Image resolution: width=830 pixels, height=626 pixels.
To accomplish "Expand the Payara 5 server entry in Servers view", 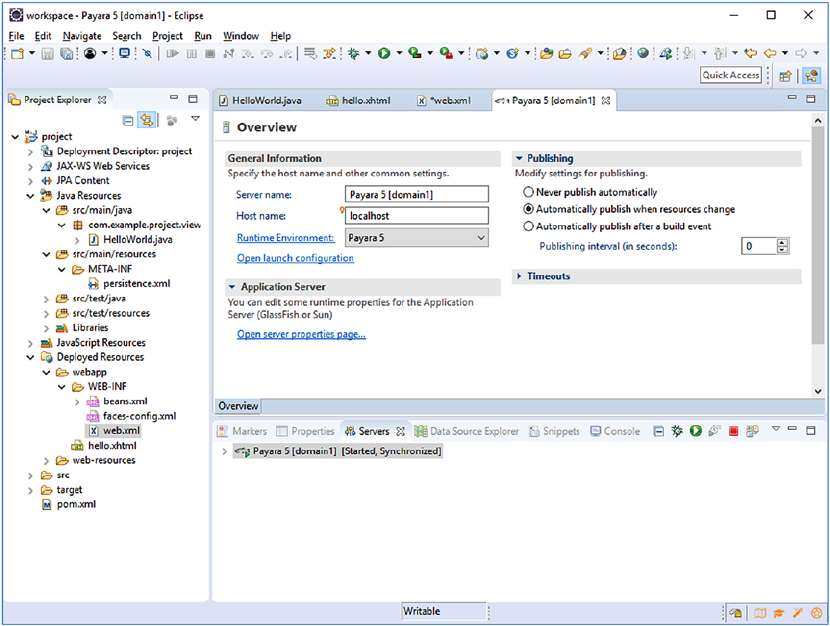I will (224, 451).
